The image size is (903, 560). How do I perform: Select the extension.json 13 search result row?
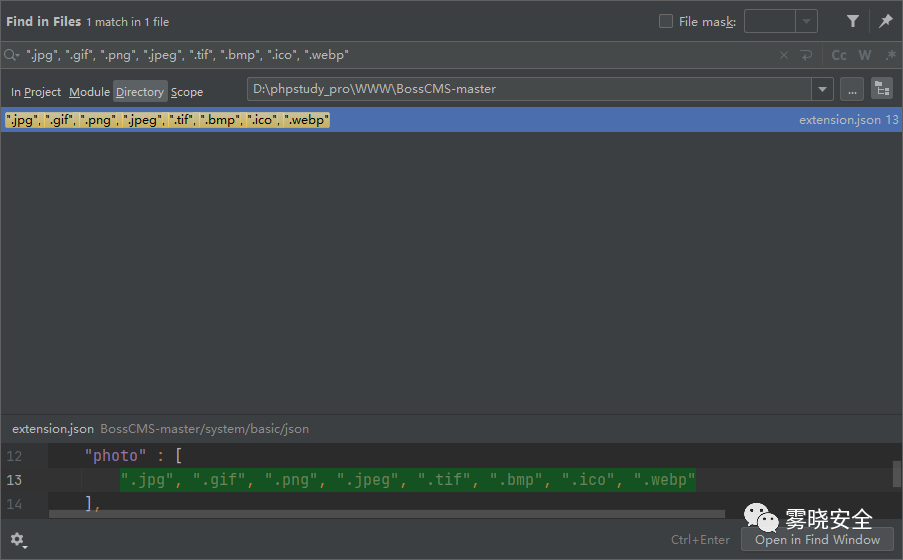(x=451, y=120)
